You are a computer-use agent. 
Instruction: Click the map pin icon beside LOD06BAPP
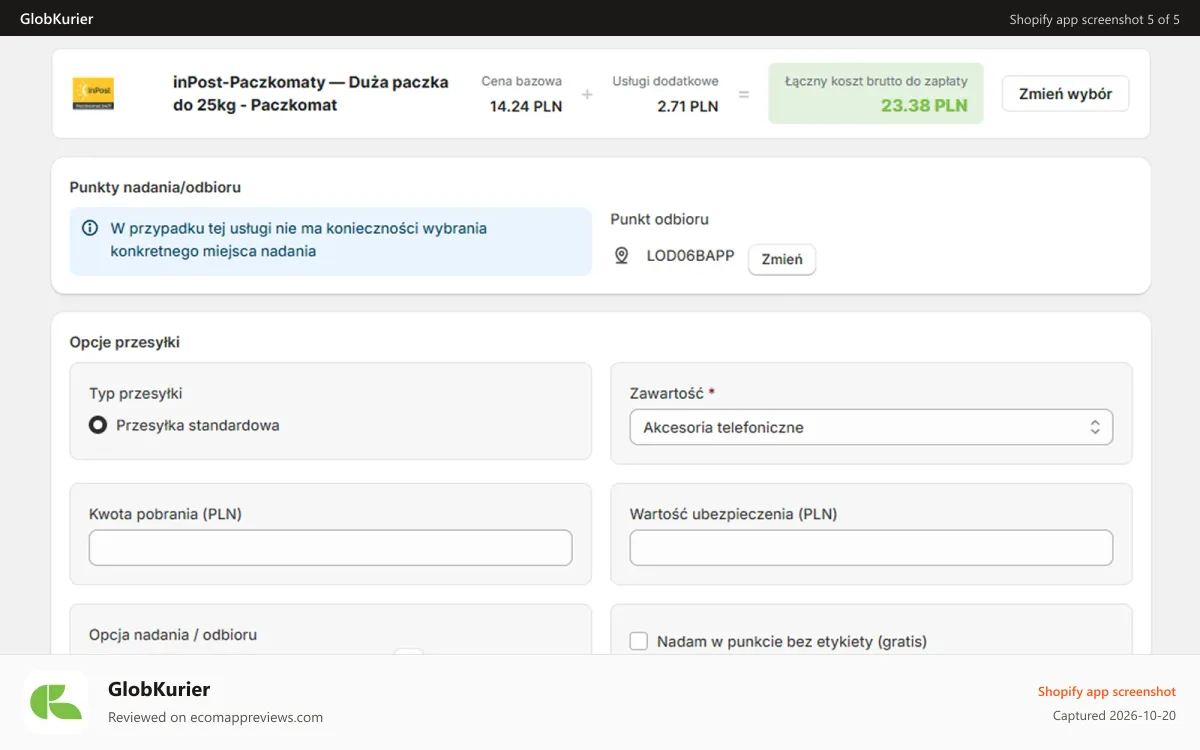point(621,256)
